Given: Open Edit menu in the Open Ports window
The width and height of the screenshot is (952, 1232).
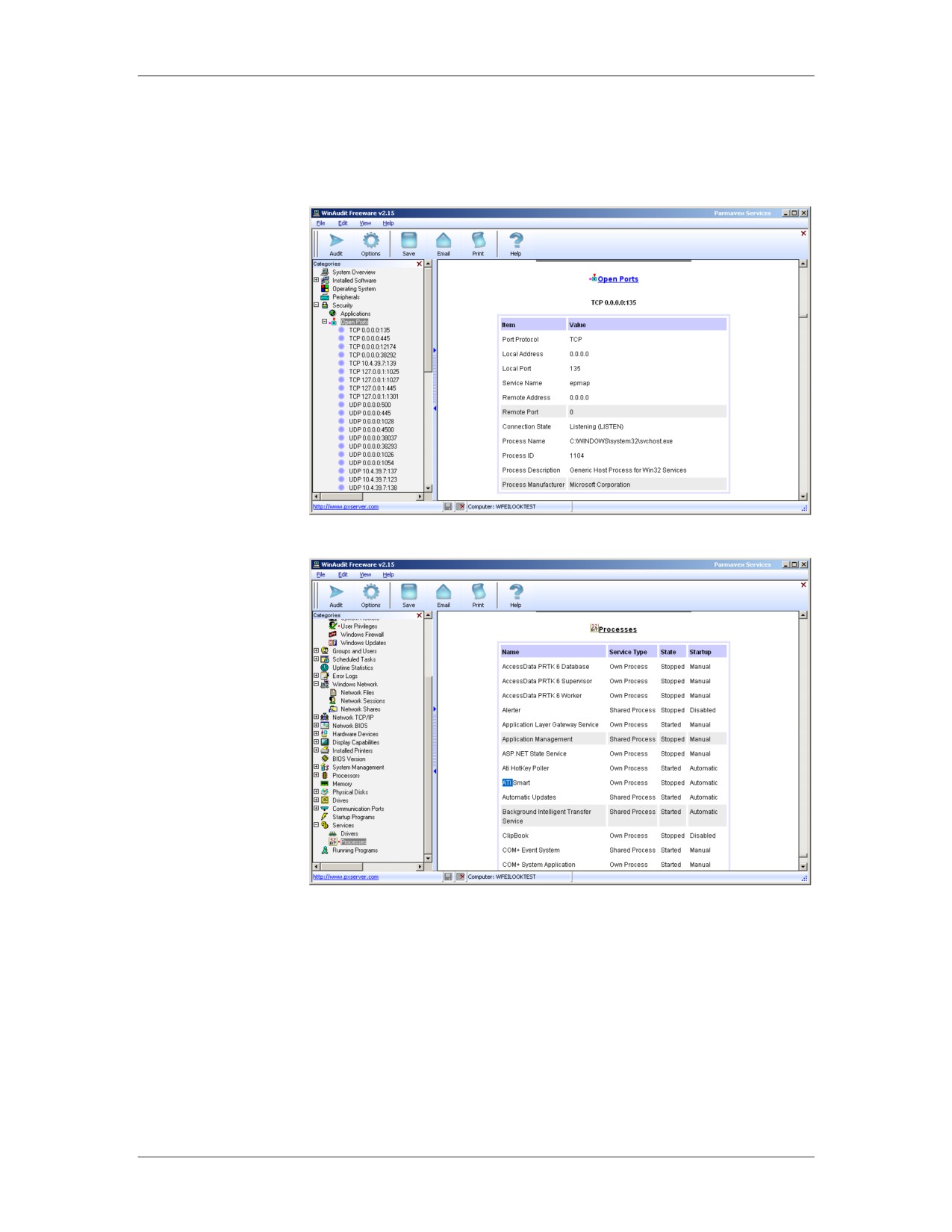Looking at the screenshot, I should point(343,223).
